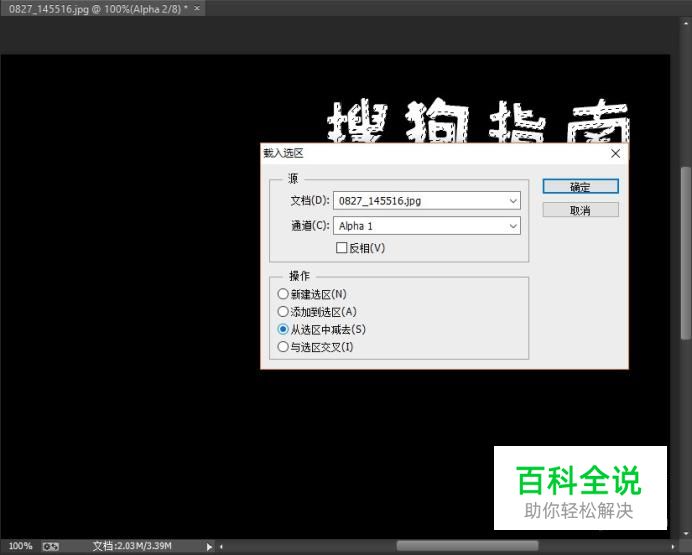The height and width of the screenshot is (555, 692).
Task: Click the status bar preview icon
Action: click(50, 547)
